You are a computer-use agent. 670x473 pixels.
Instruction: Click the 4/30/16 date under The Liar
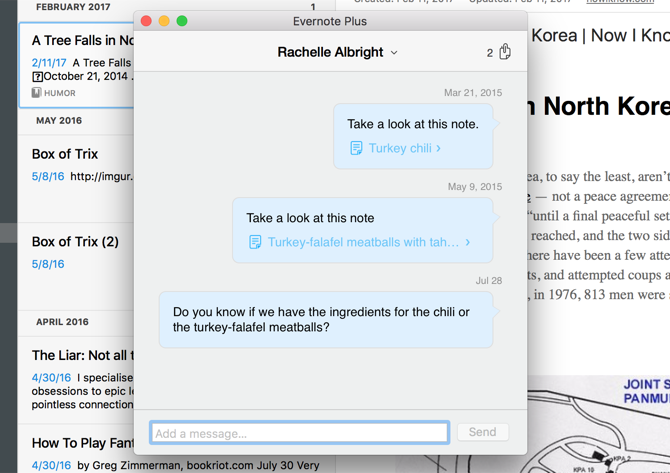coord(51,378)
